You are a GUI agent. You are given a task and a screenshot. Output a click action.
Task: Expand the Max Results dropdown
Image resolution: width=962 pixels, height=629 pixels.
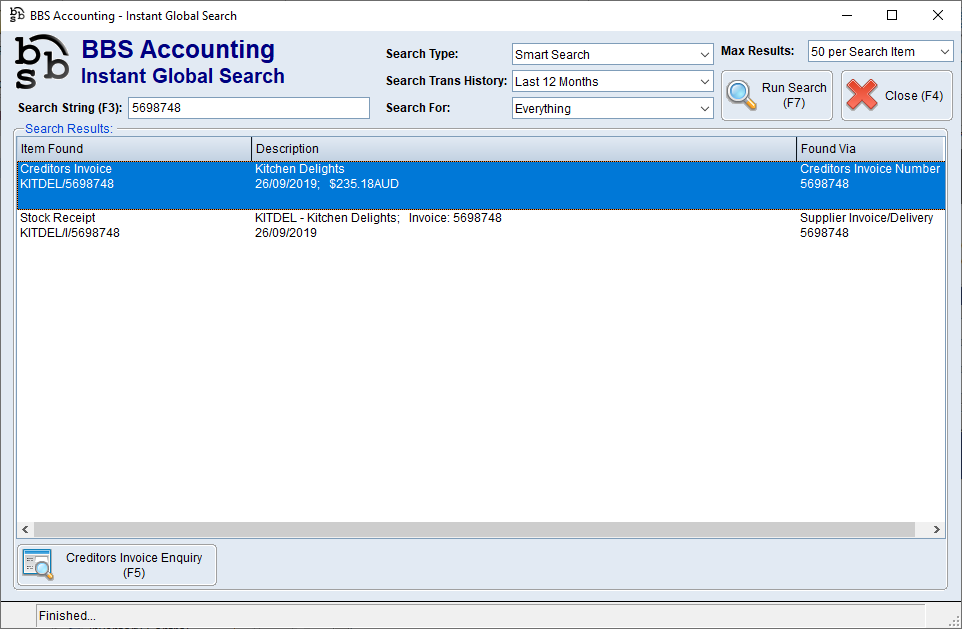[x=880, y=51]
